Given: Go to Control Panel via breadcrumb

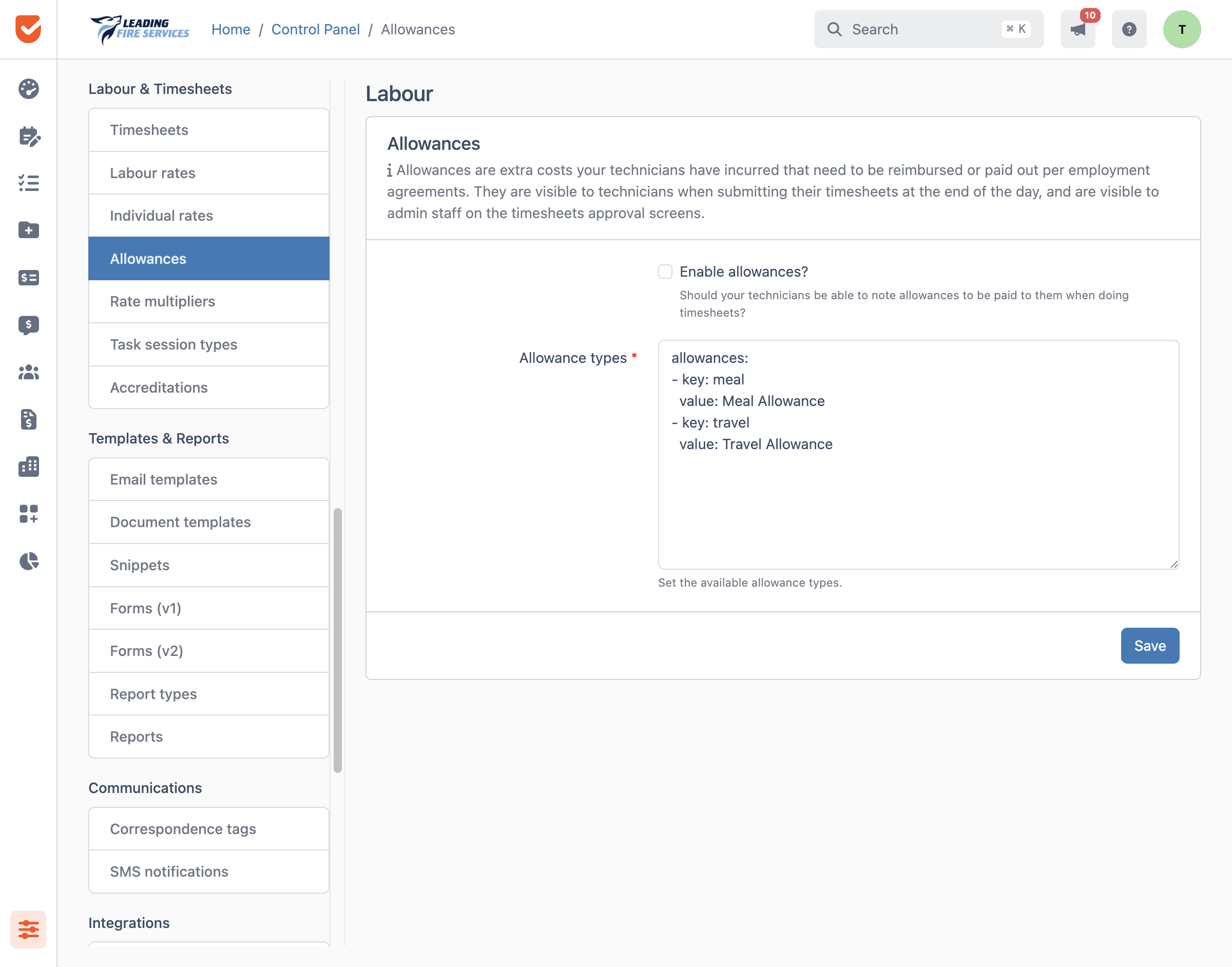Looking at the screenshot, I should [315, 29].
